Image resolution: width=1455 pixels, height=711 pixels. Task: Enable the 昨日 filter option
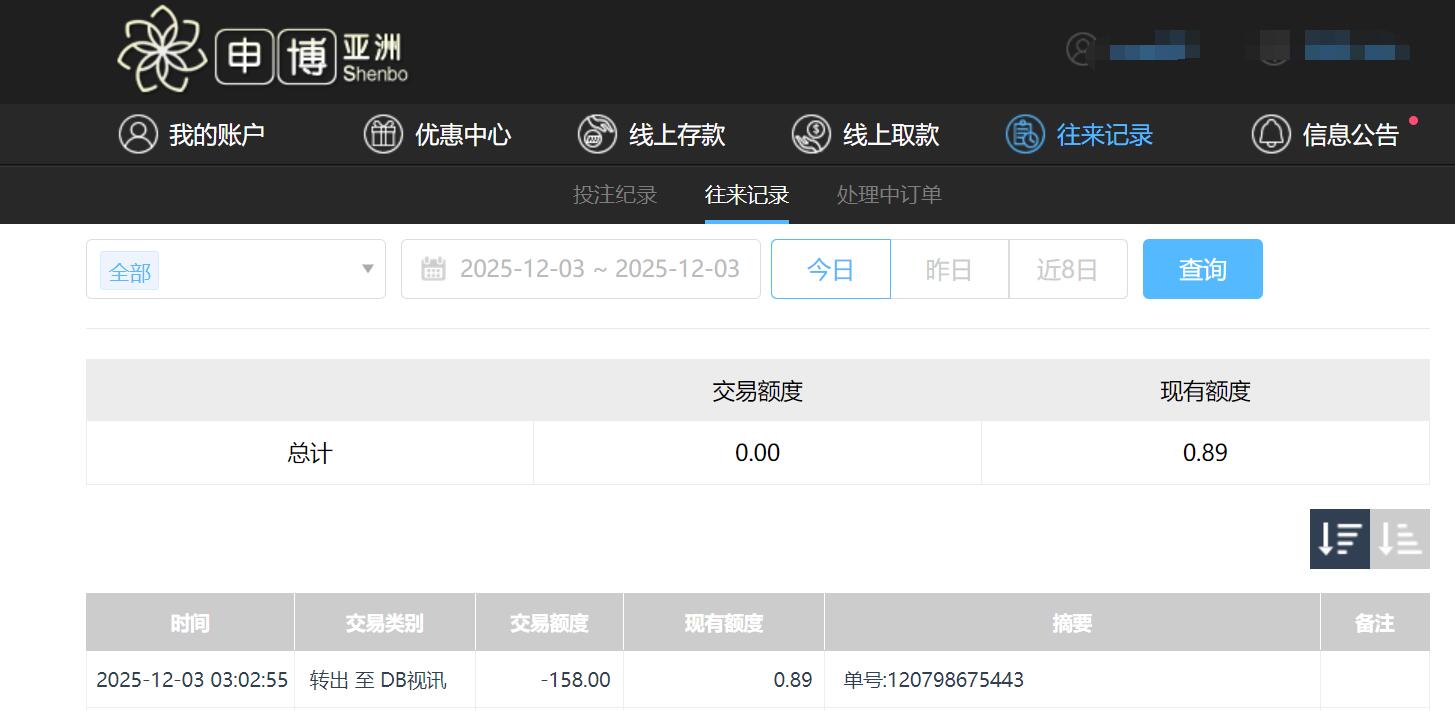948,268
